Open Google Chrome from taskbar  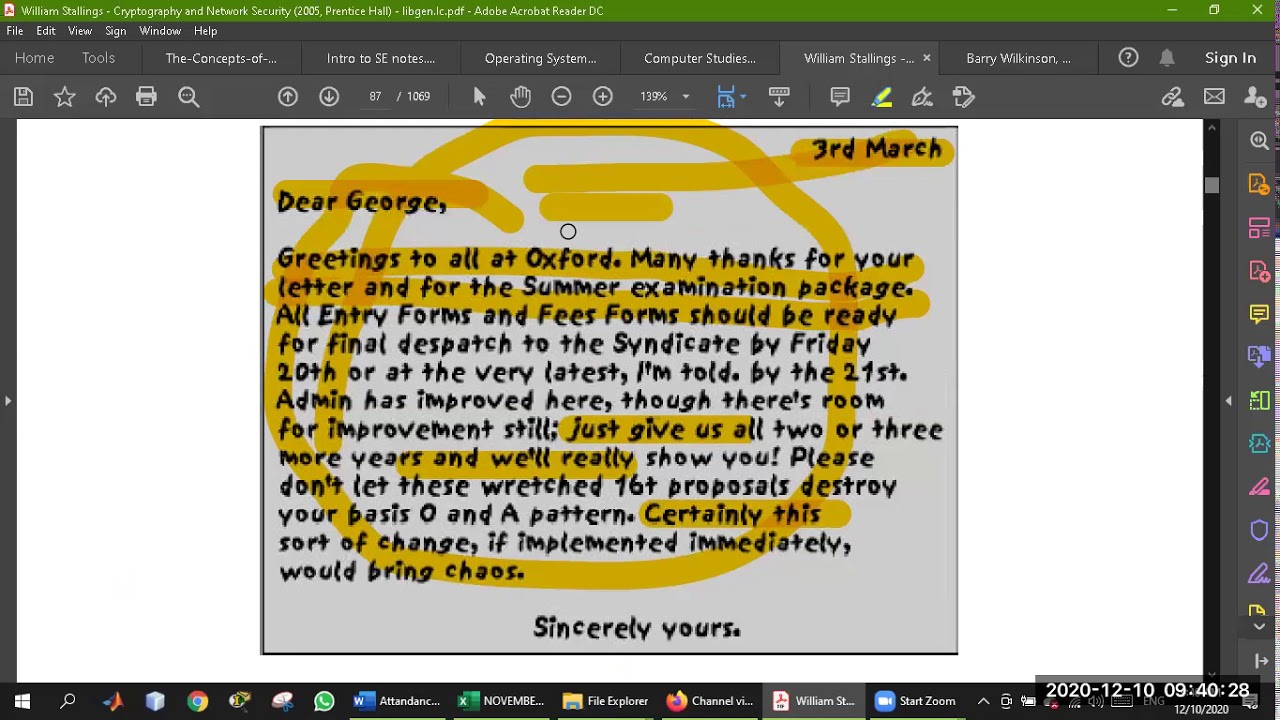click(x=197, y=701)
